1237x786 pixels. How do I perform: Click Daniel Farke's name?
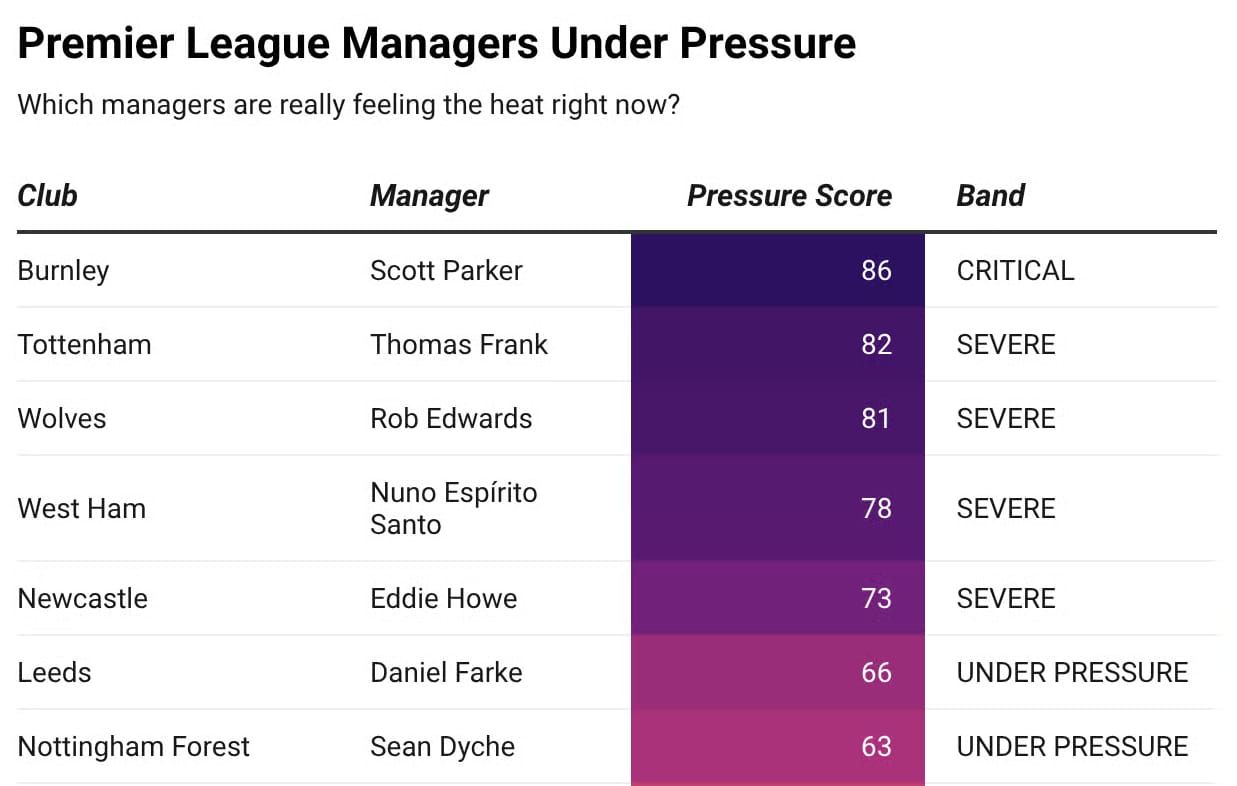446,672
